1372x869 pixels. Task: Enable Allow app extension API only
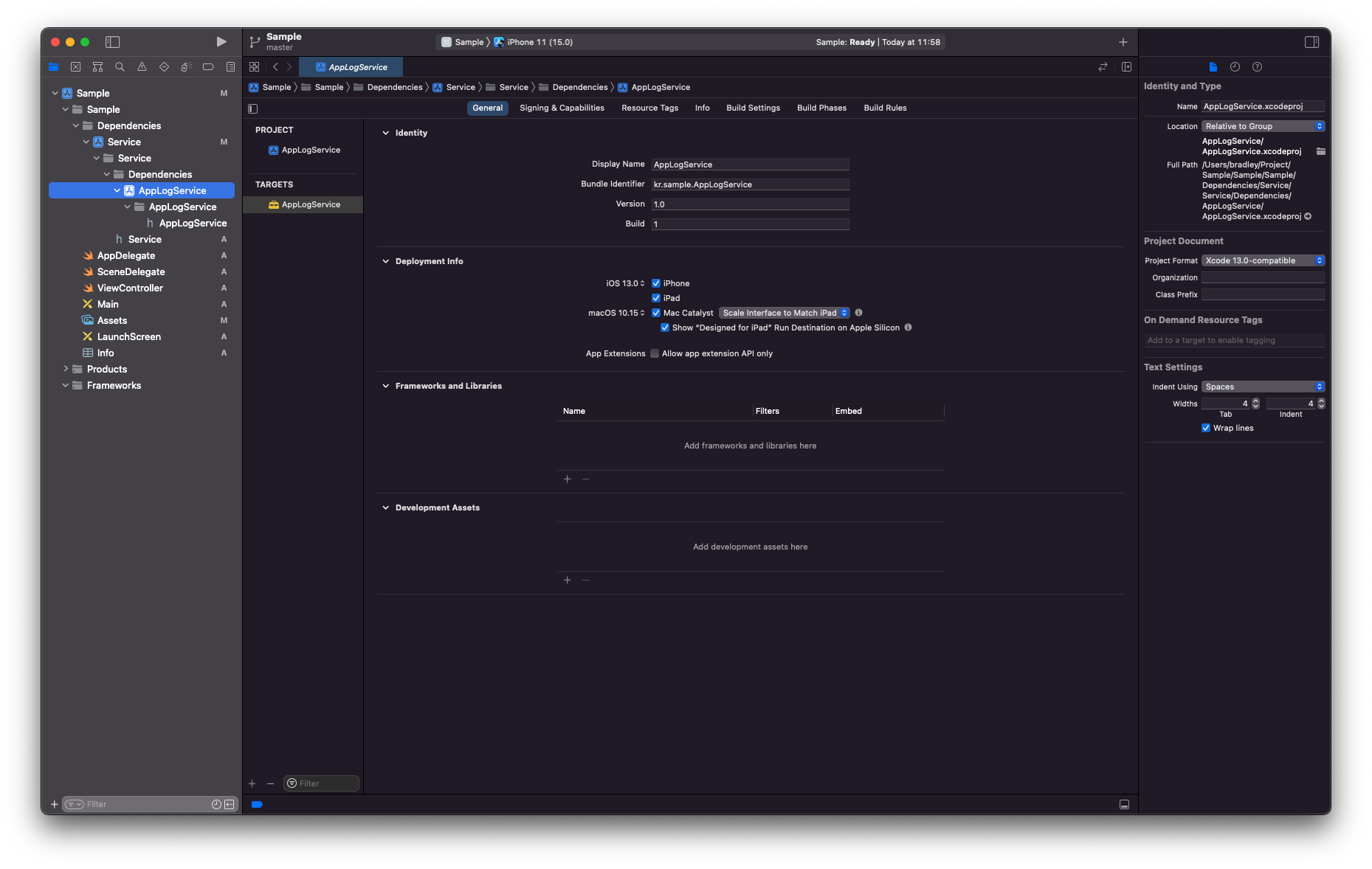tap(655, 353)
